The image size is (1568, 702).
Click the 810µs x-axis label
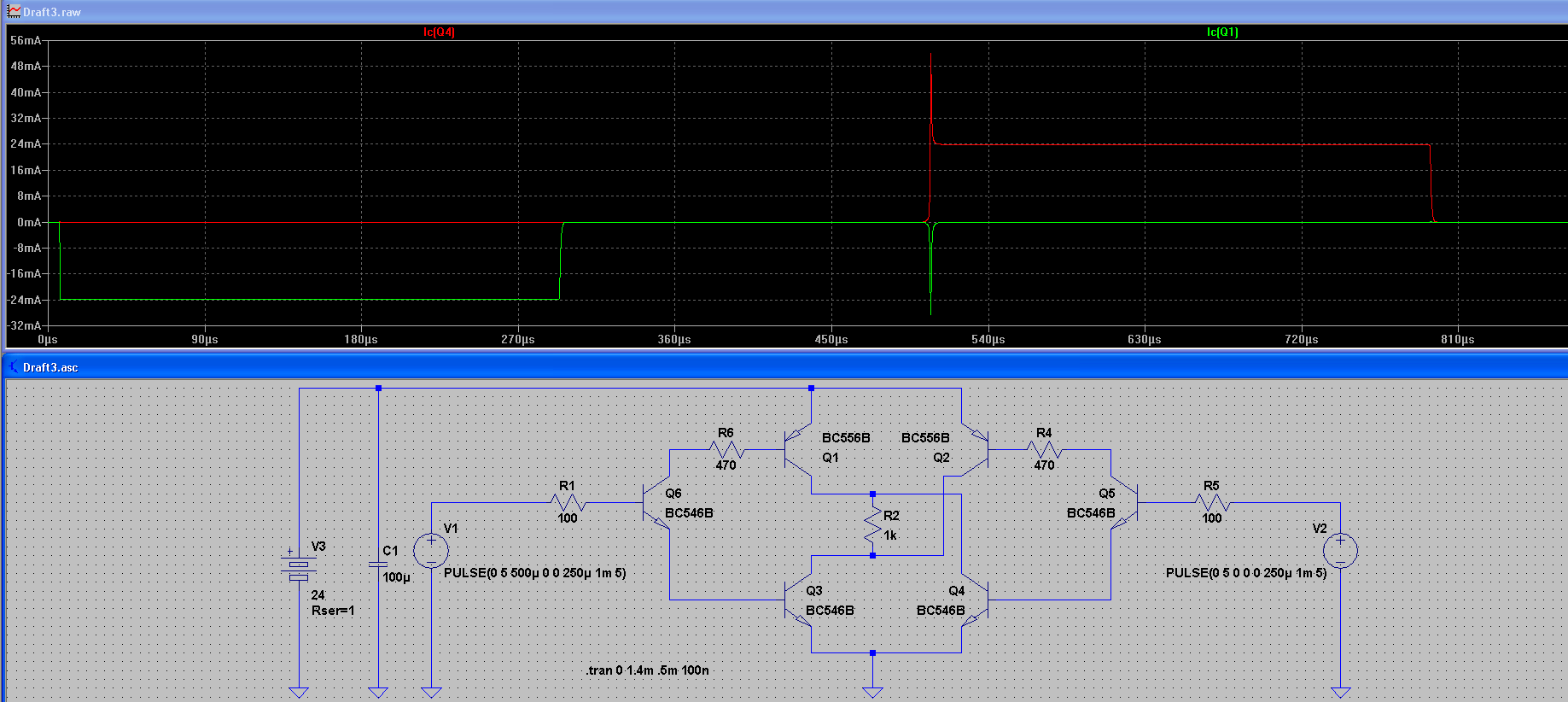click(x=1458, y=339)
